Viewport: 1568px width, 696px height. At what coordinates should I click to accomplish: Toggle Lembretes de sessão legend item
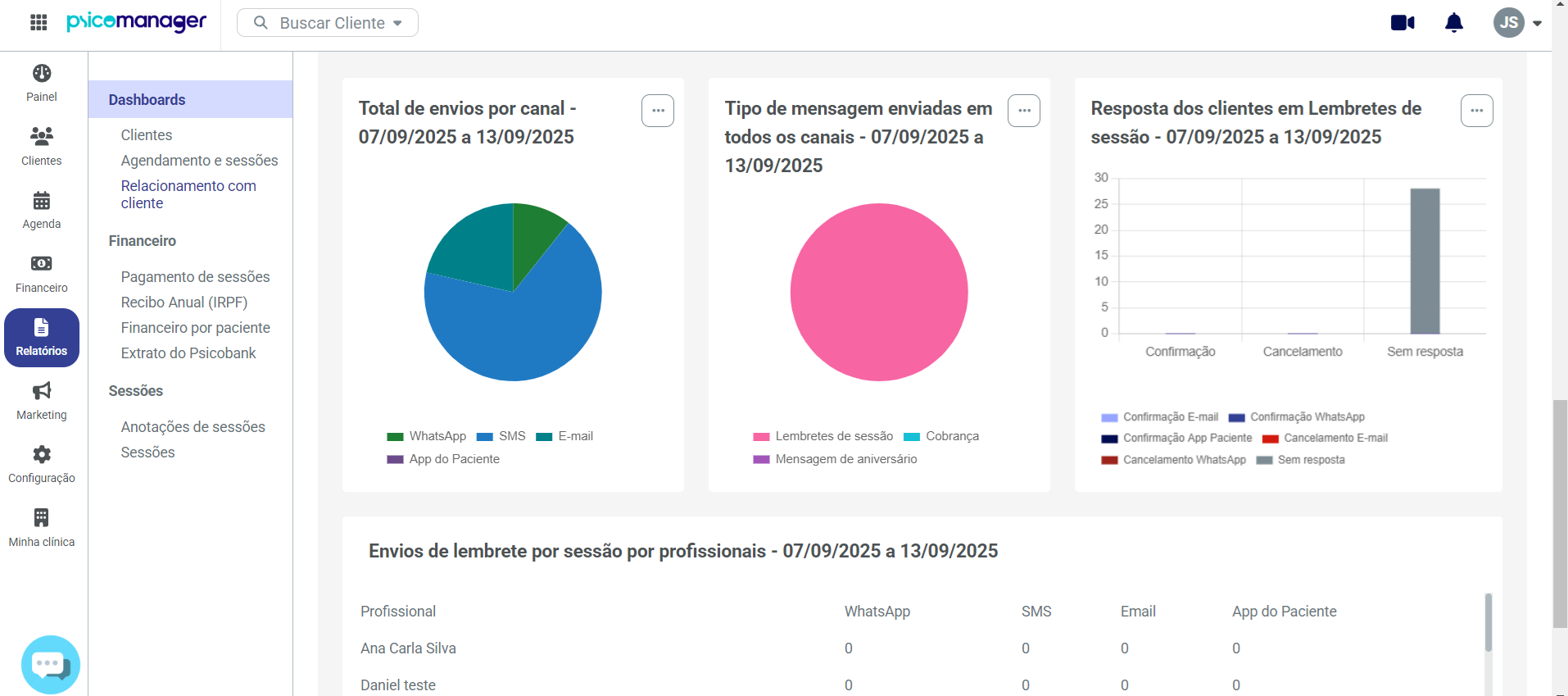[823, 436]
